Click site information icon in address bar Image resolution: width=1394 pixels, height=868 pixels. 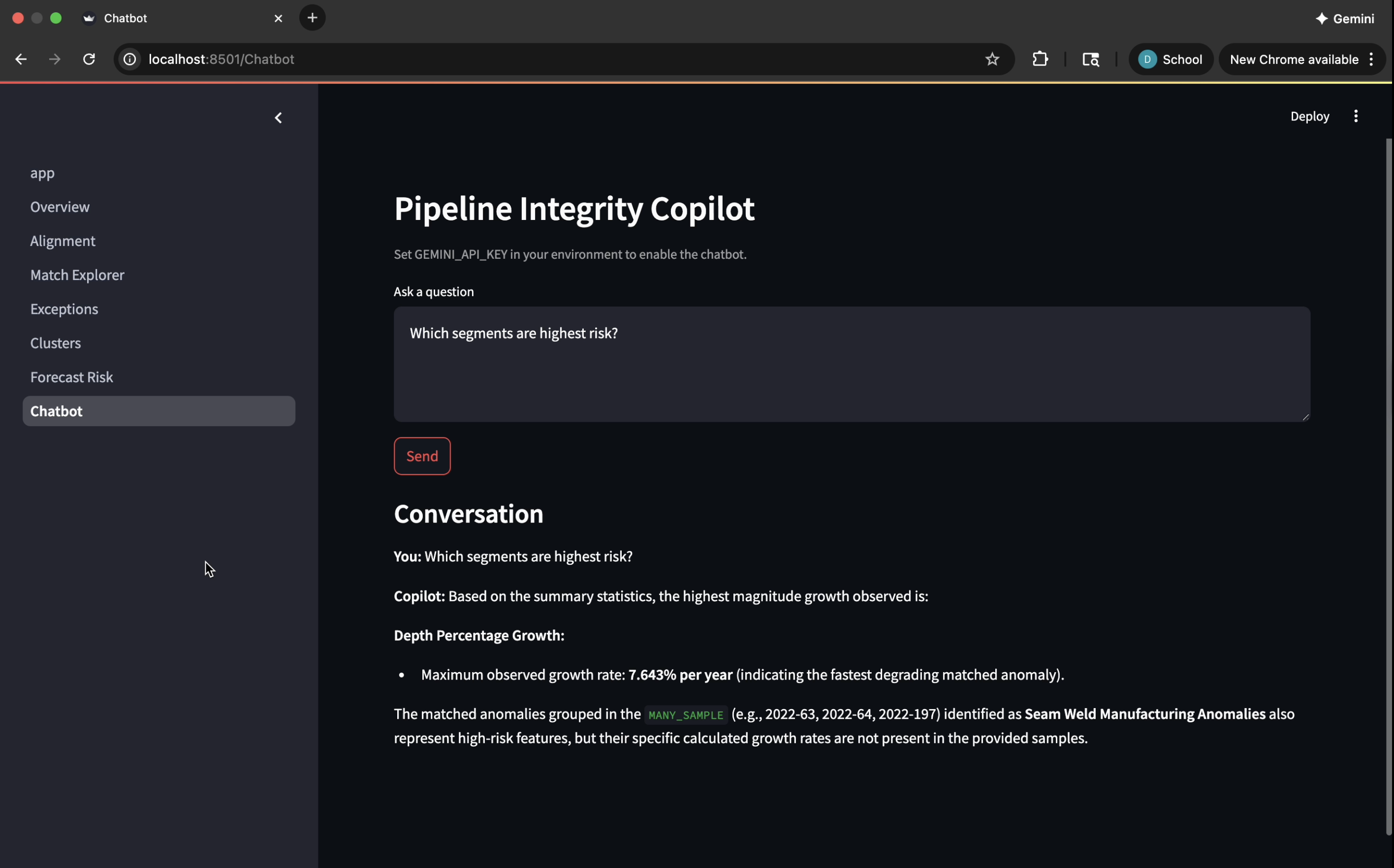pyautogui.click(x=130, y=59)
